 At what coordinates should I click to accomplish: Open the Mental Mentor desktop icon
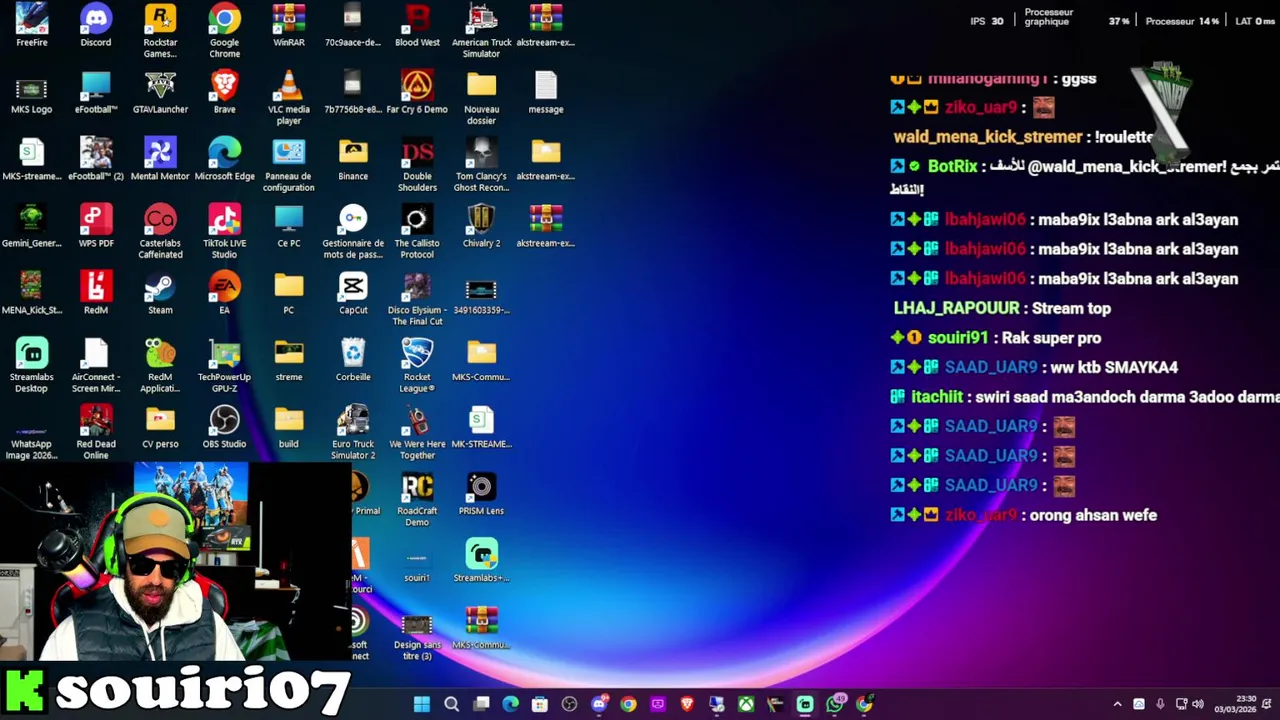coord(160,159)
